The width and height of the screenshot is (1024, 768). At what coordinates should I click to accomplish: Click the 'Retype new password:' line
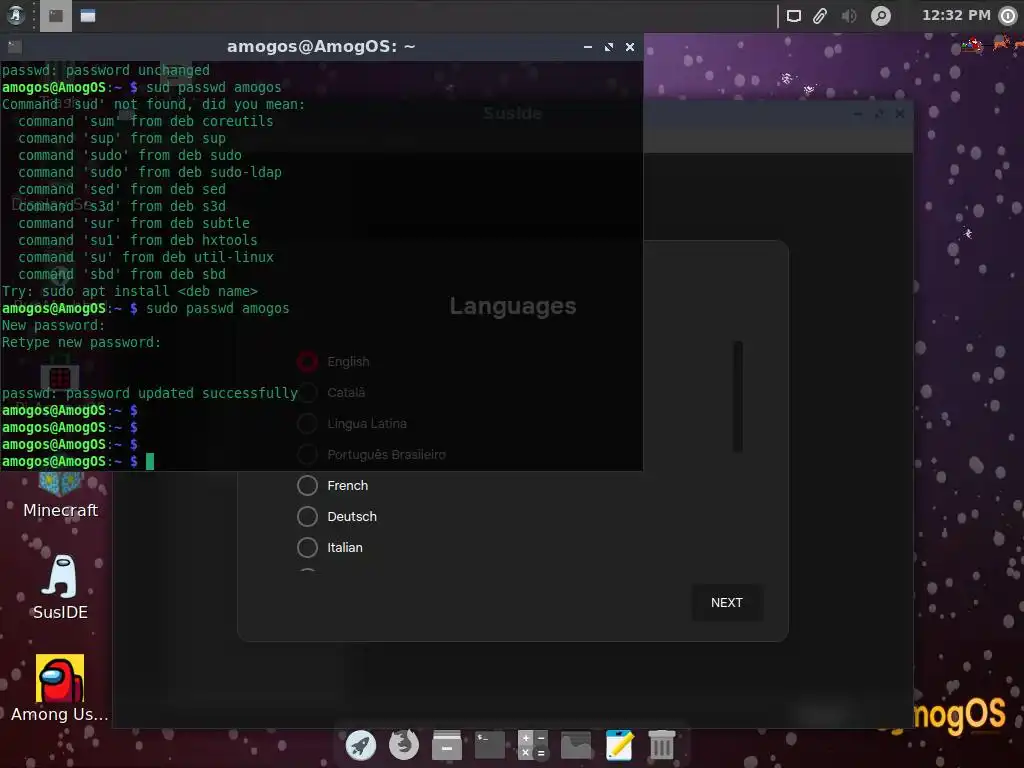click(x=81, y=342)
